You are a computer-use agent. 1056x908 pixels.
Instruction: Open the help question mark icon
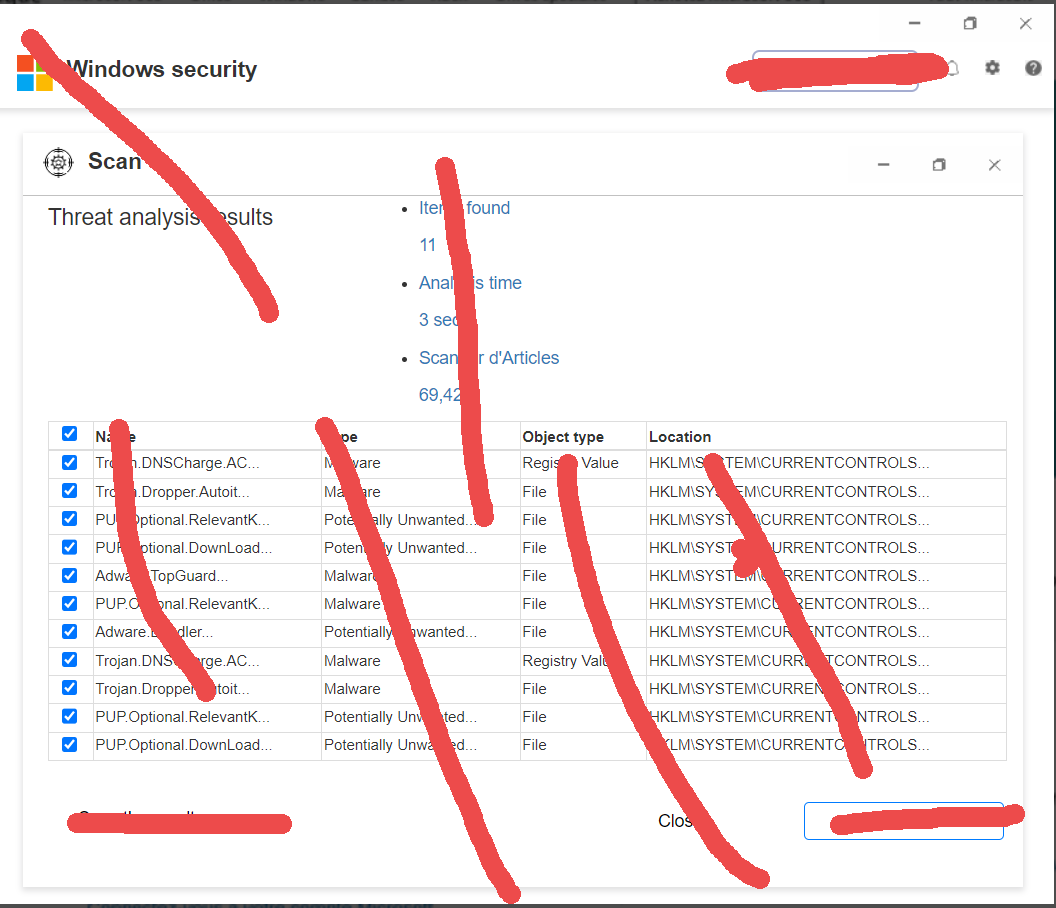coord(1033,67)
